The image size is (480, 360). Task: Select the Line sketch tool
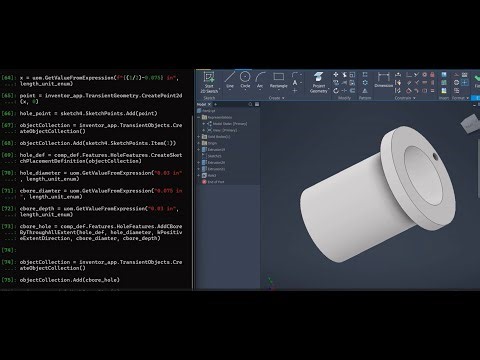click(x=230, y=80)
